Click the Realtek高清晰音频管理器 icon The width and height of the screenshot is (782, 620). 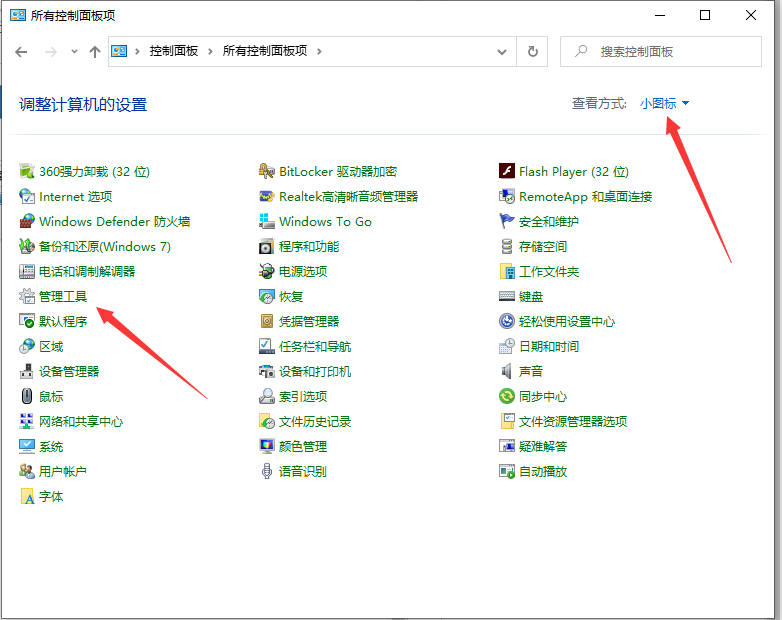tap(267, 196)
